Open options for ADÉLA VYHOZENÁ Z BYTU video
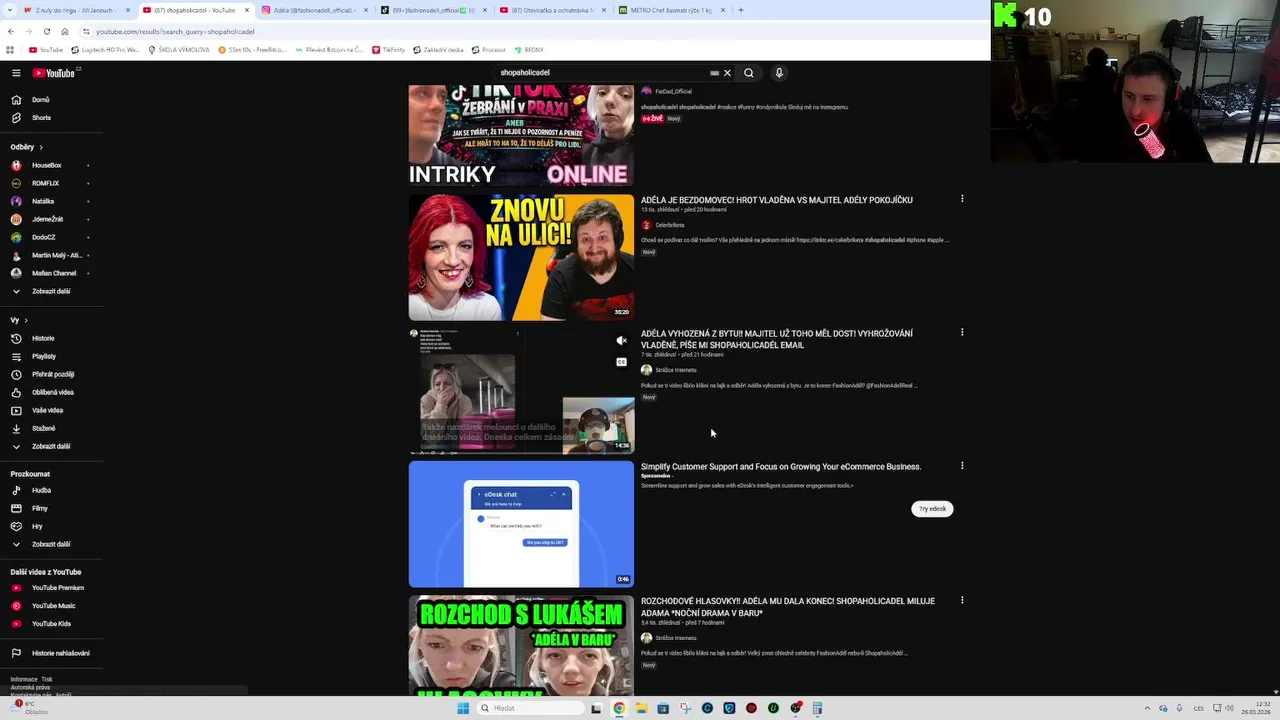This screenshot has height=720, width=1280. [x=962, y=333]
